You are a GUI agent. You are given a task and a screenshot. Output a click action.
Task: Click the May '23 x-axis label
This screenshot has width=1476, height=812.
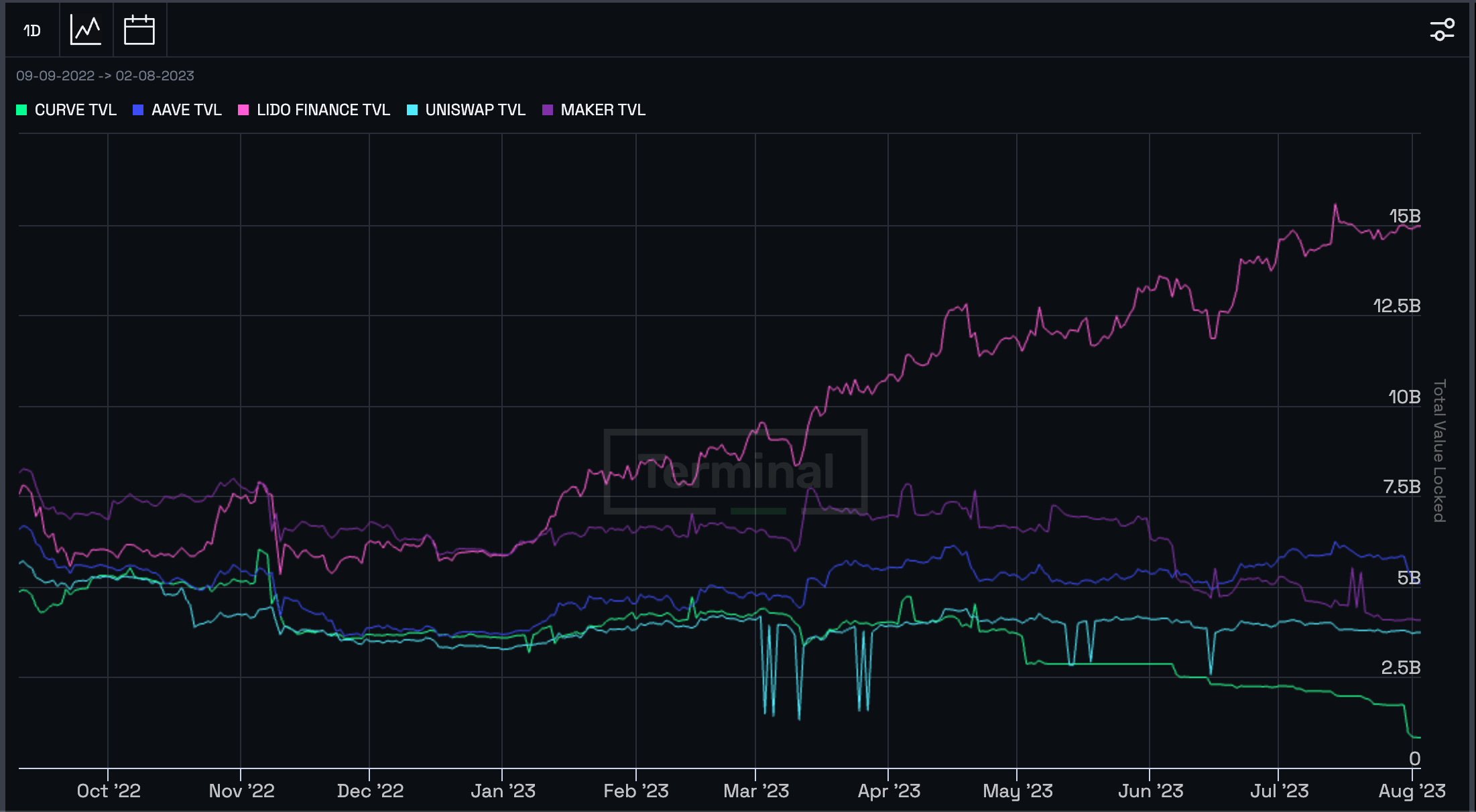click(x=1018, y=791)
